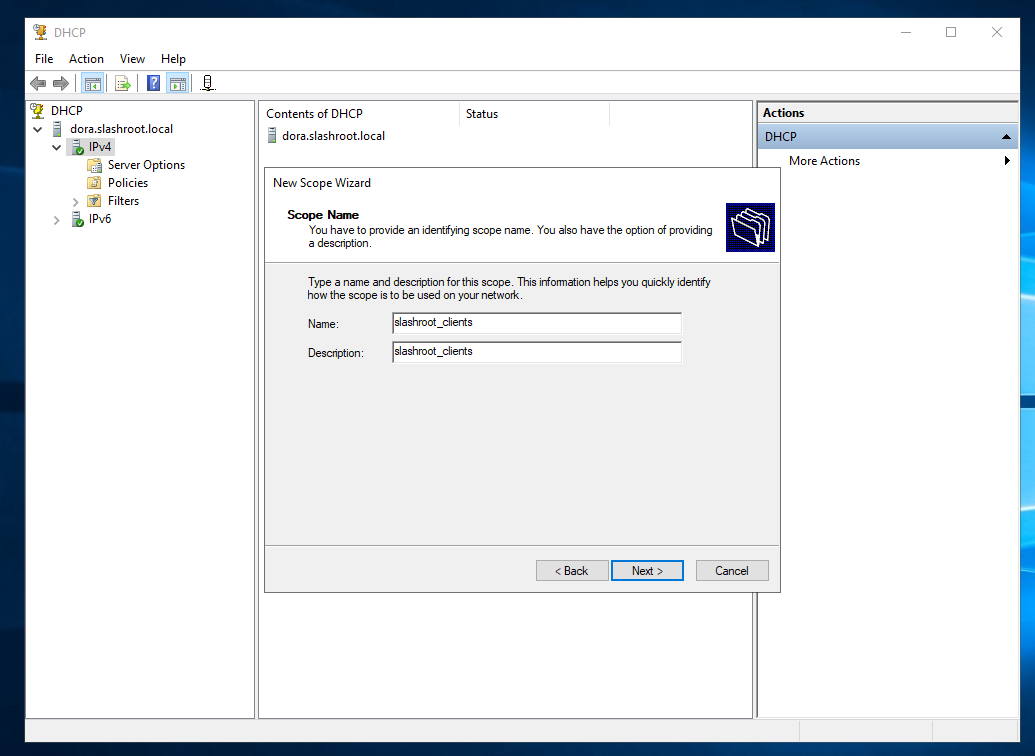
Task: Open More Actions submenu in Actions pane
Action: point(824,161)
